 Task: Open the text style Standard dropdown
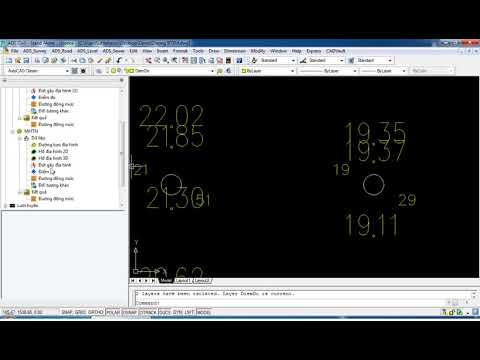293,60
